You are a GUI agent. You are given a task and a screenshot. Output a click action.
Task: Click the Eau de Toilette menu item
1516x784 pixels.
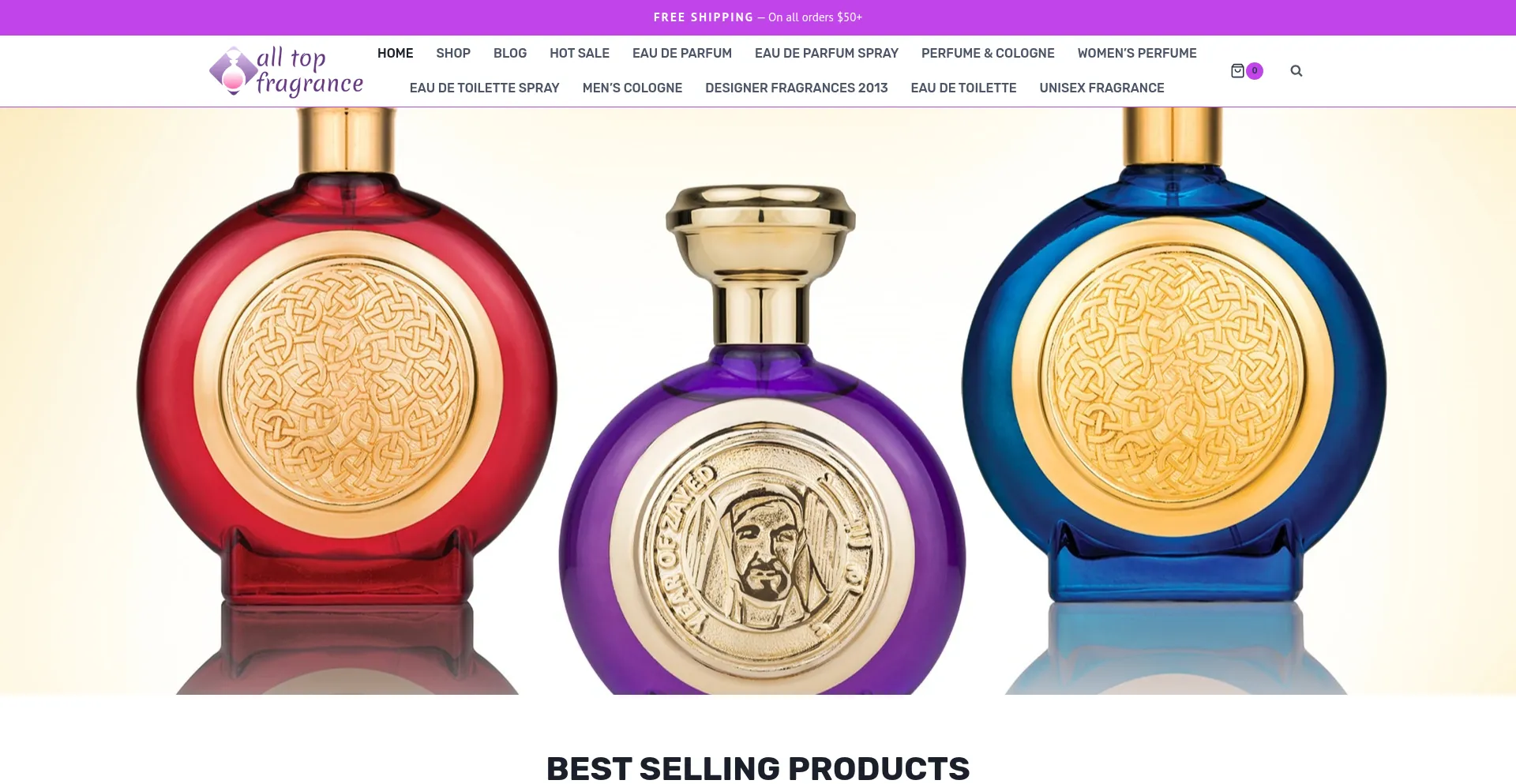coord(963,88)
